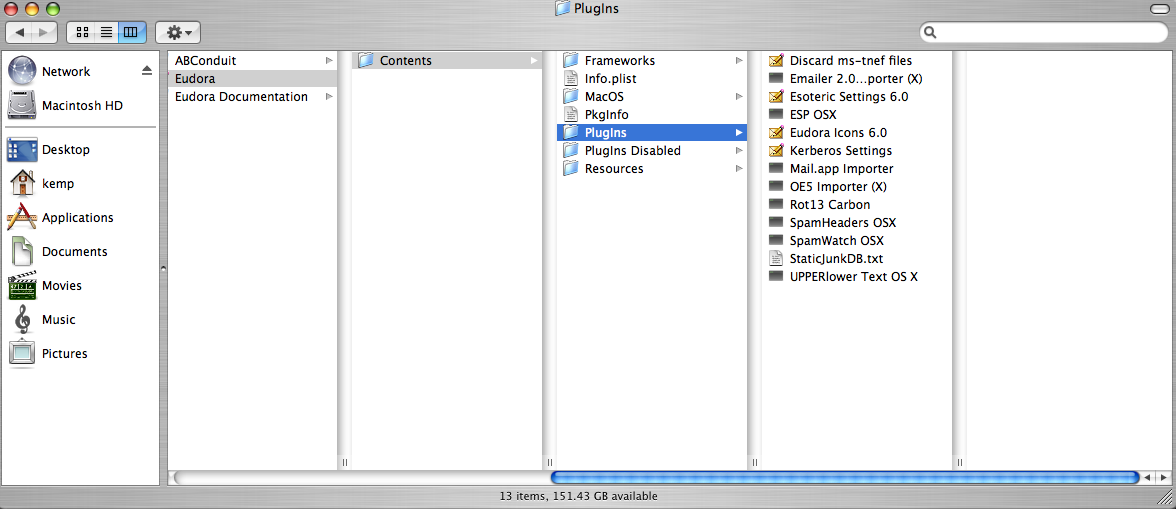Screen dimensions: 1176x509
Task: Expand MacOS folder arrow
Action: point(739,96)
